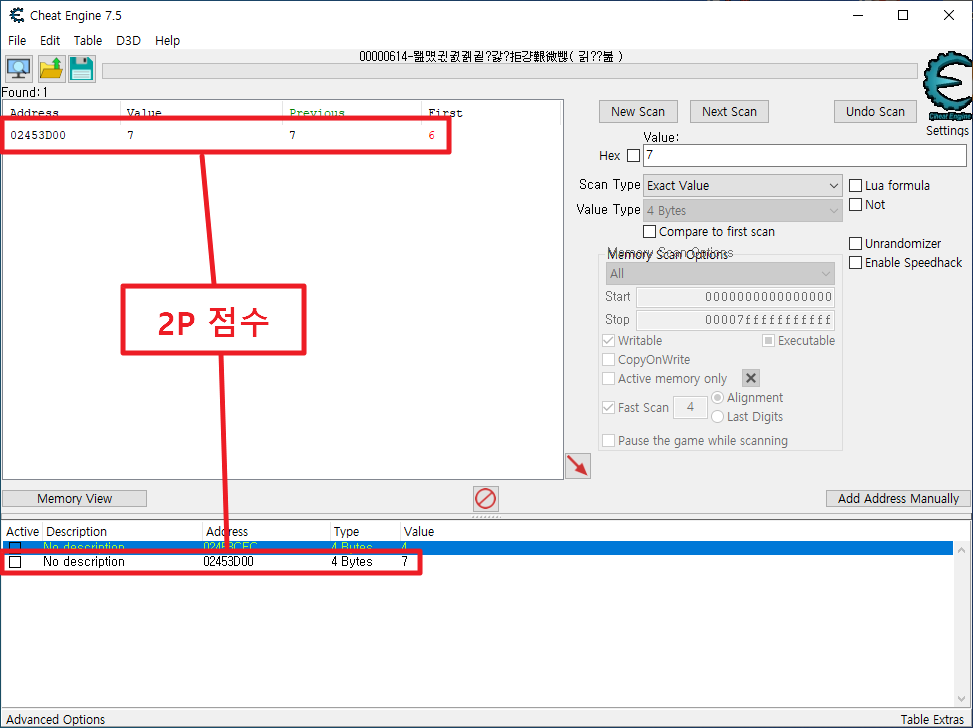
Task: Click the 4 Bytes type cell of 02453D00
Action: 352,562
